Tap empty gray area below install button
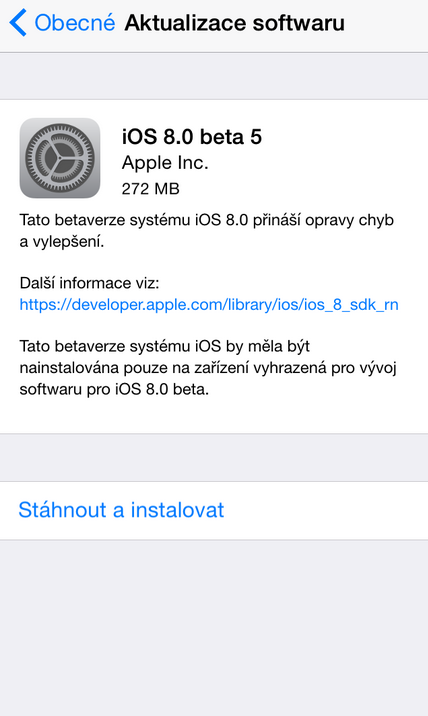The width and height of the screenshot is (428, 716). tap(214, 628)
